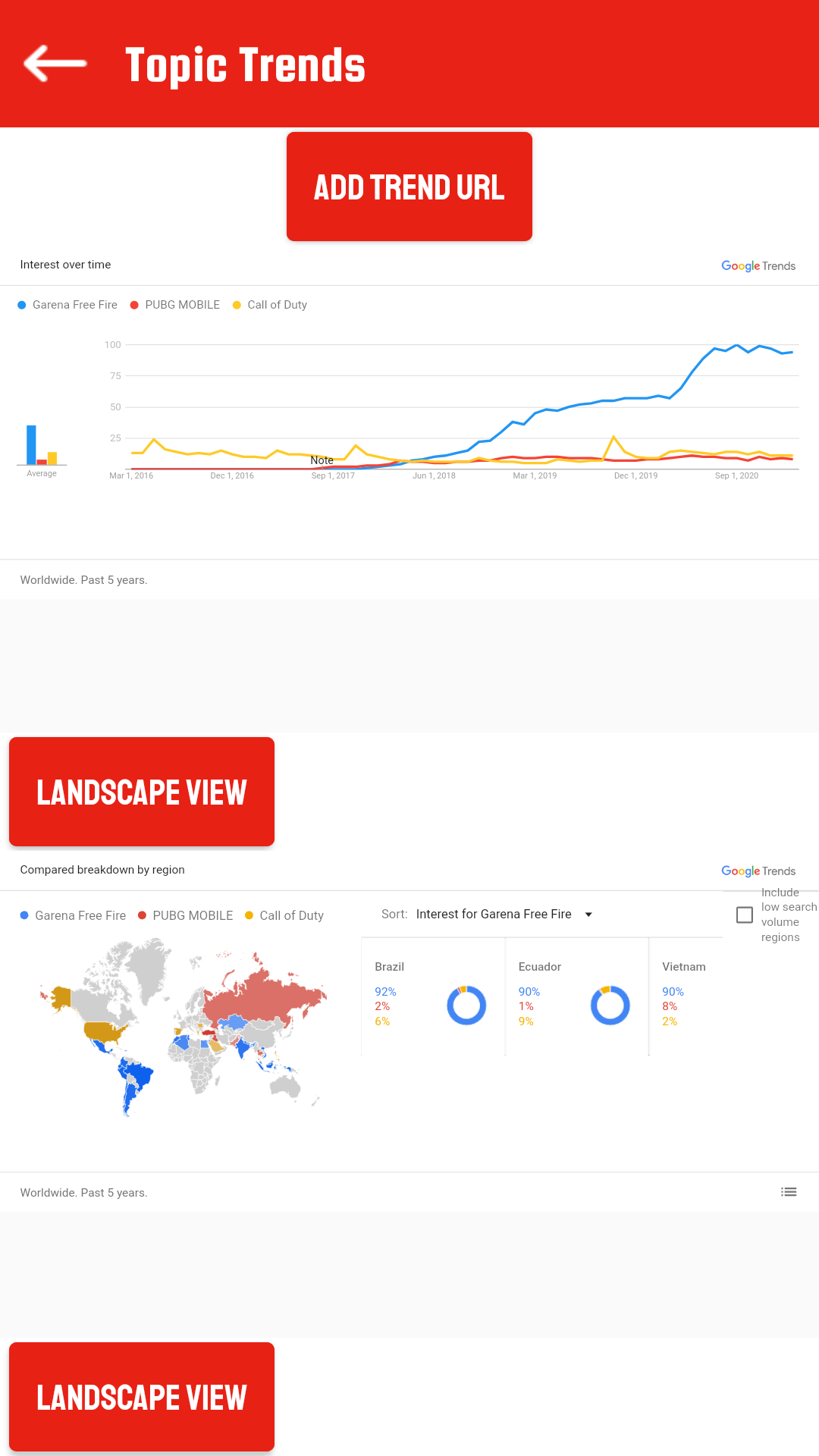Click Ecuador's donut chart icon
This screenshot has width=819, height=1456.
click(610, 1006)
